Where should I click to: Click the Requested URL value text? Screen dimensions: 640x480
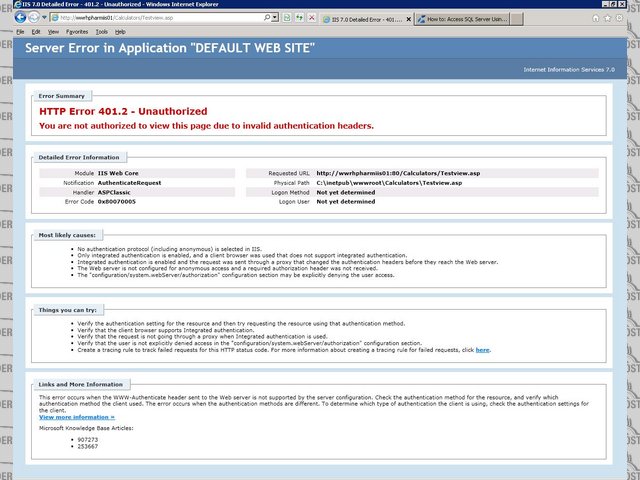[398, 173]
